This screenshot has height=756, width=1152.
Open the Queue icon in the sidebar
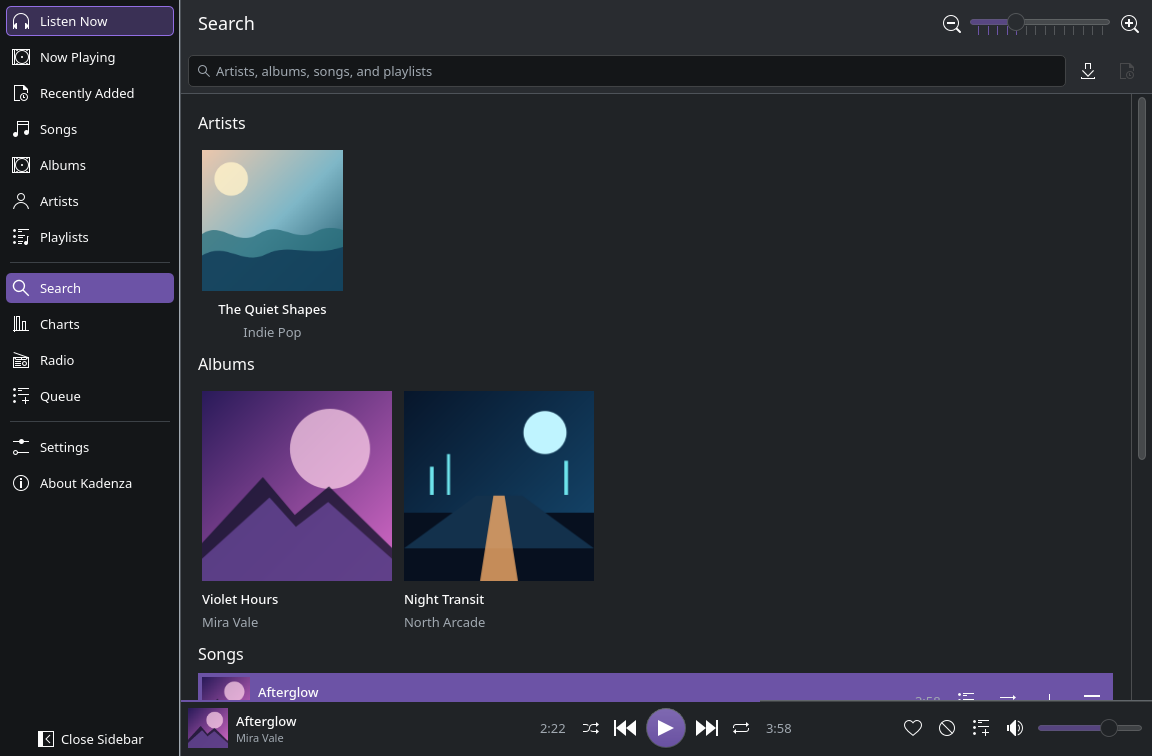(x=21, y=396)
